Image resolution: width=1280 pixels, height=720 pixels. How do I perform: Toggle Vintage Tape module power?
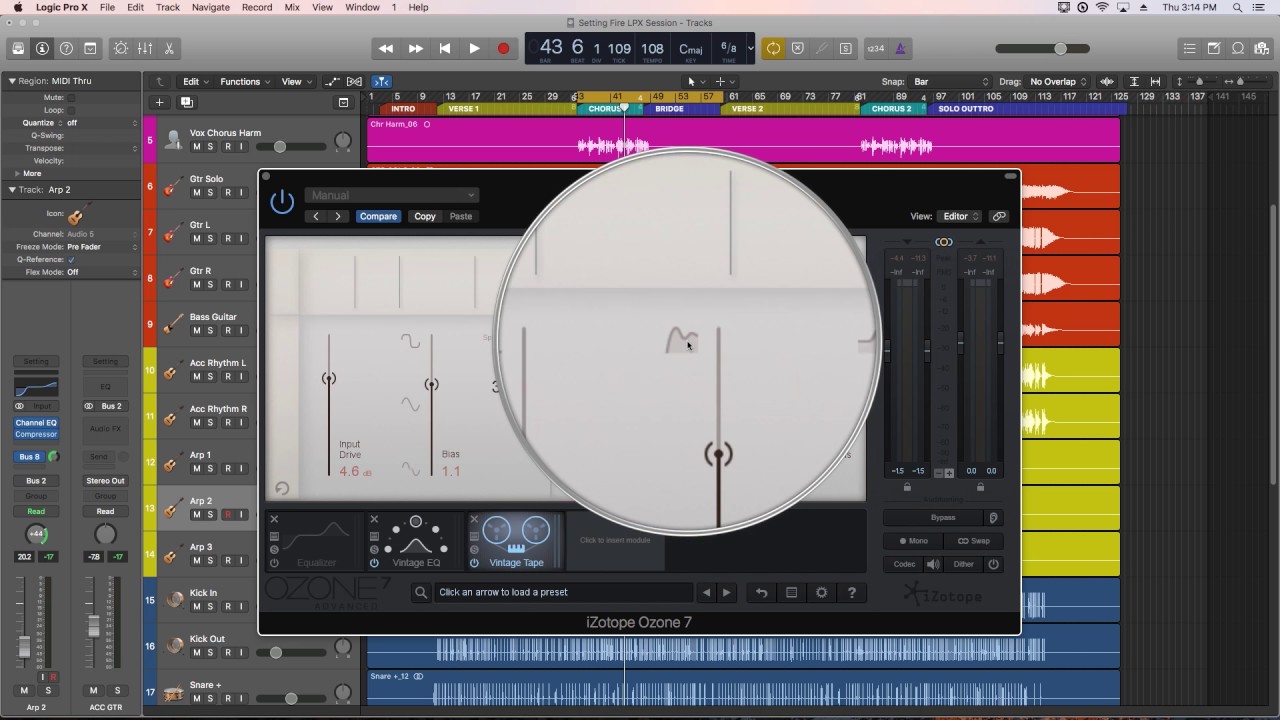tap(474, 563)
